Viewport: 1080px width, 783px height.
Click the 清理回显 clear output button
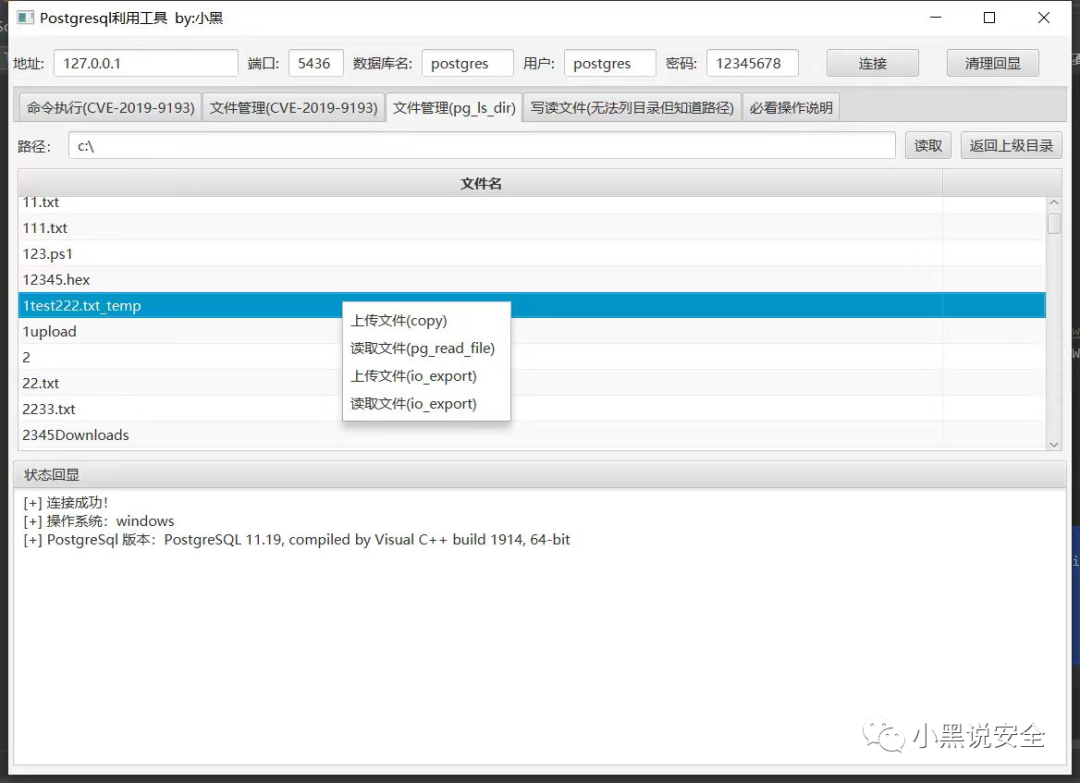[x=992, y=63]
